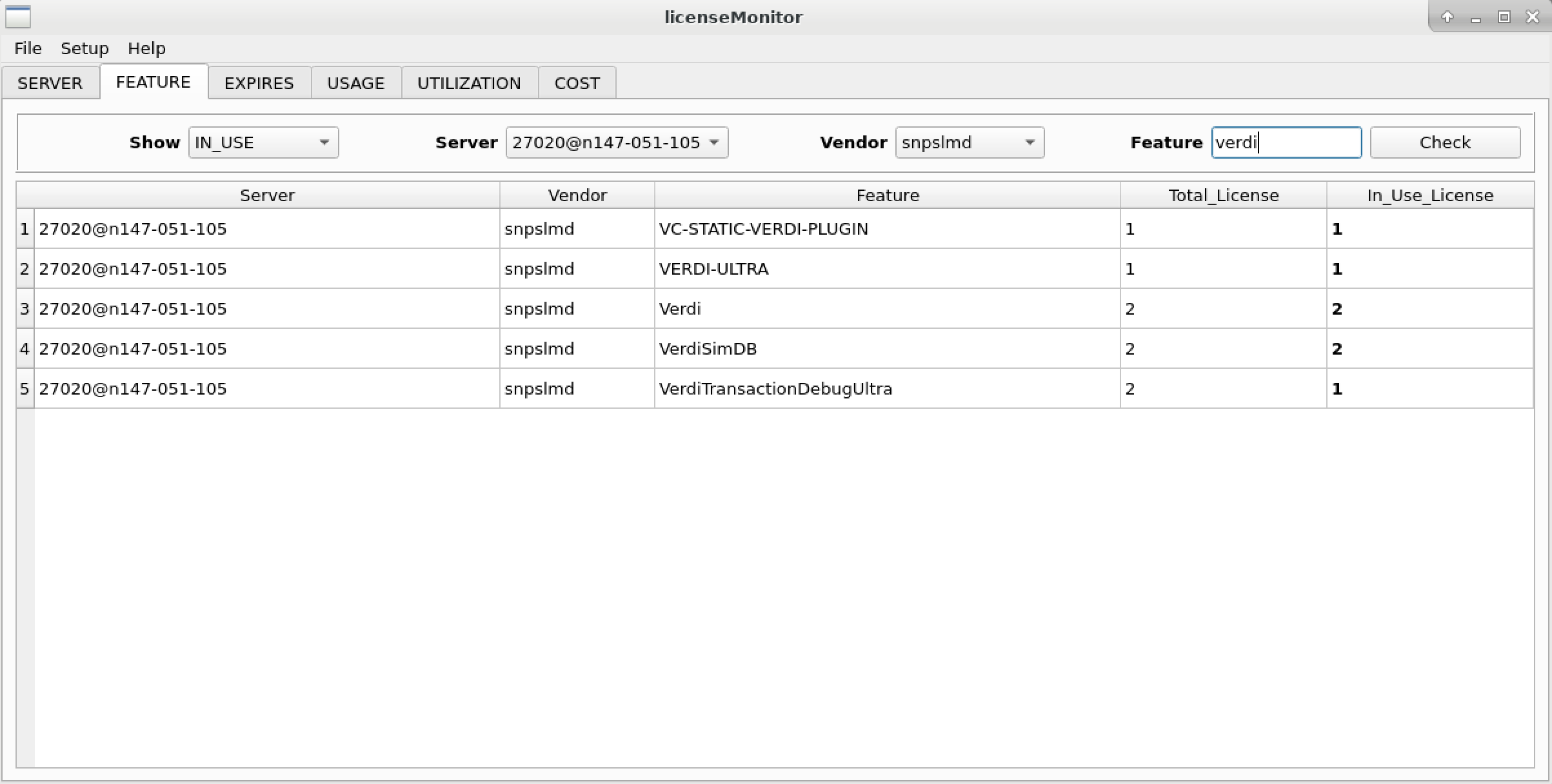This screenshot has width=1552, height=784.
Task: Open the COST tab
Action: (577, 83)
